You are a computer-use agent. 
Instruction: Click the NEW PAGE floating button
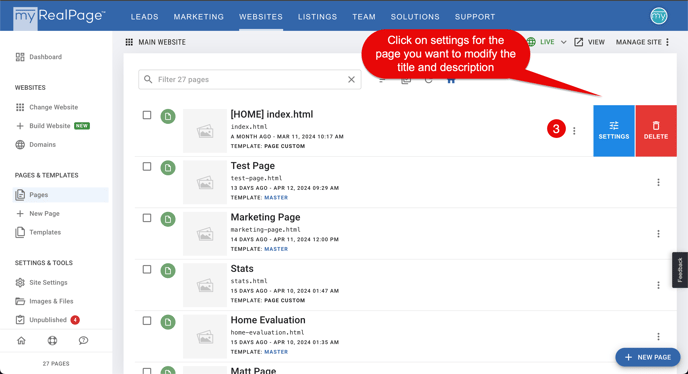(x=648, y=357)
